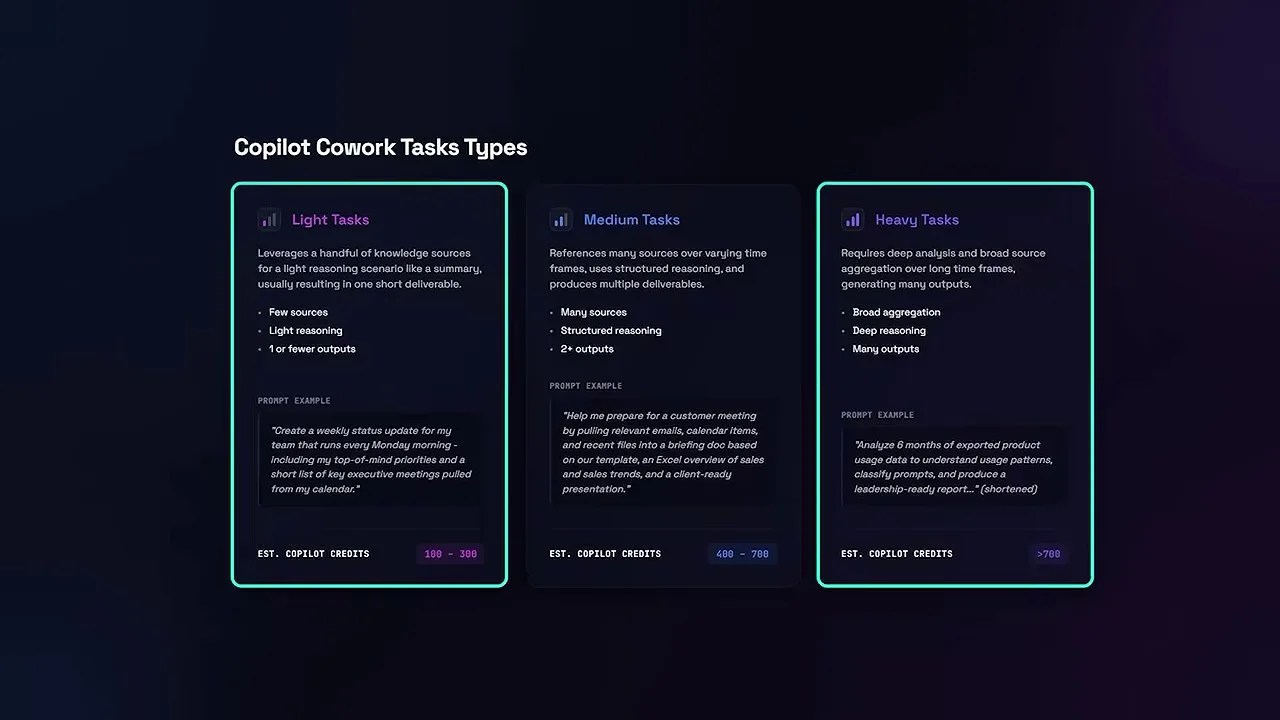This screenshot has width=1280, height=720.
Task: Click the Structured reasoning bullet
Action: (611, 331)
